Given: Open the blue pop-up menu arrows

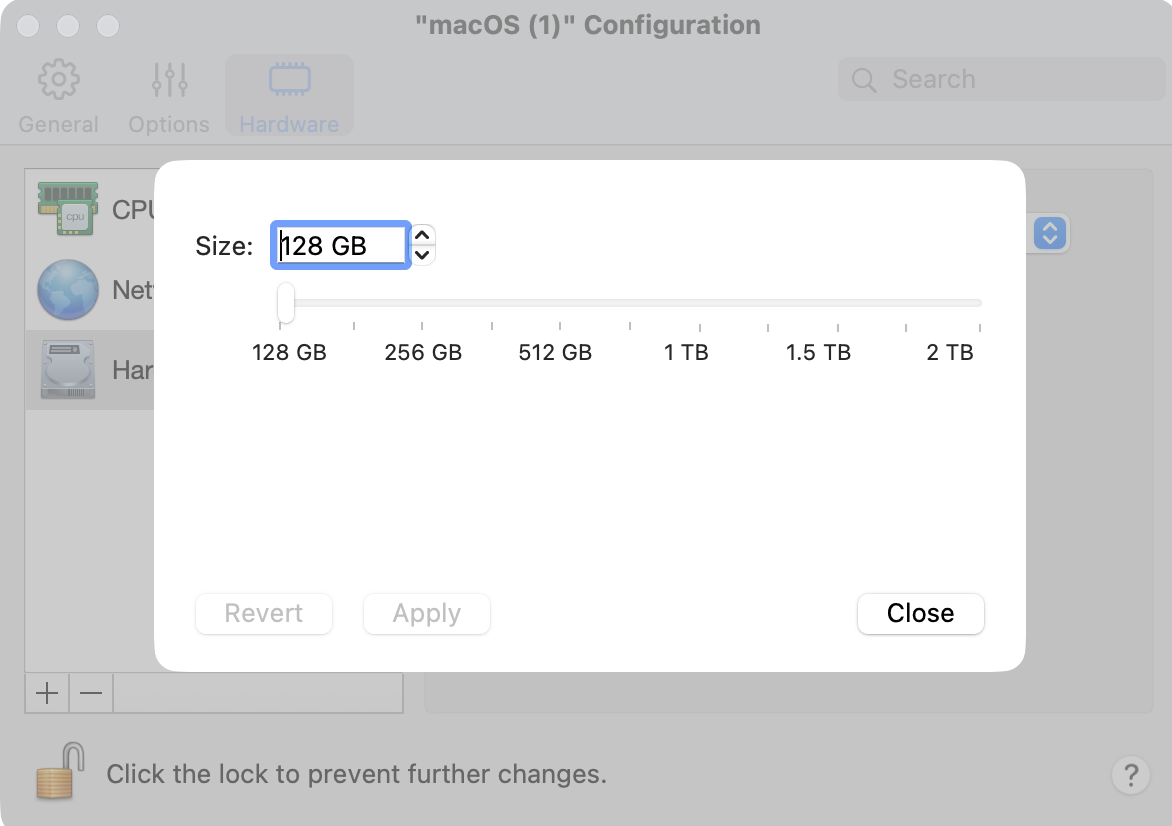Looking at the screenshot, I should point(1050,234).
